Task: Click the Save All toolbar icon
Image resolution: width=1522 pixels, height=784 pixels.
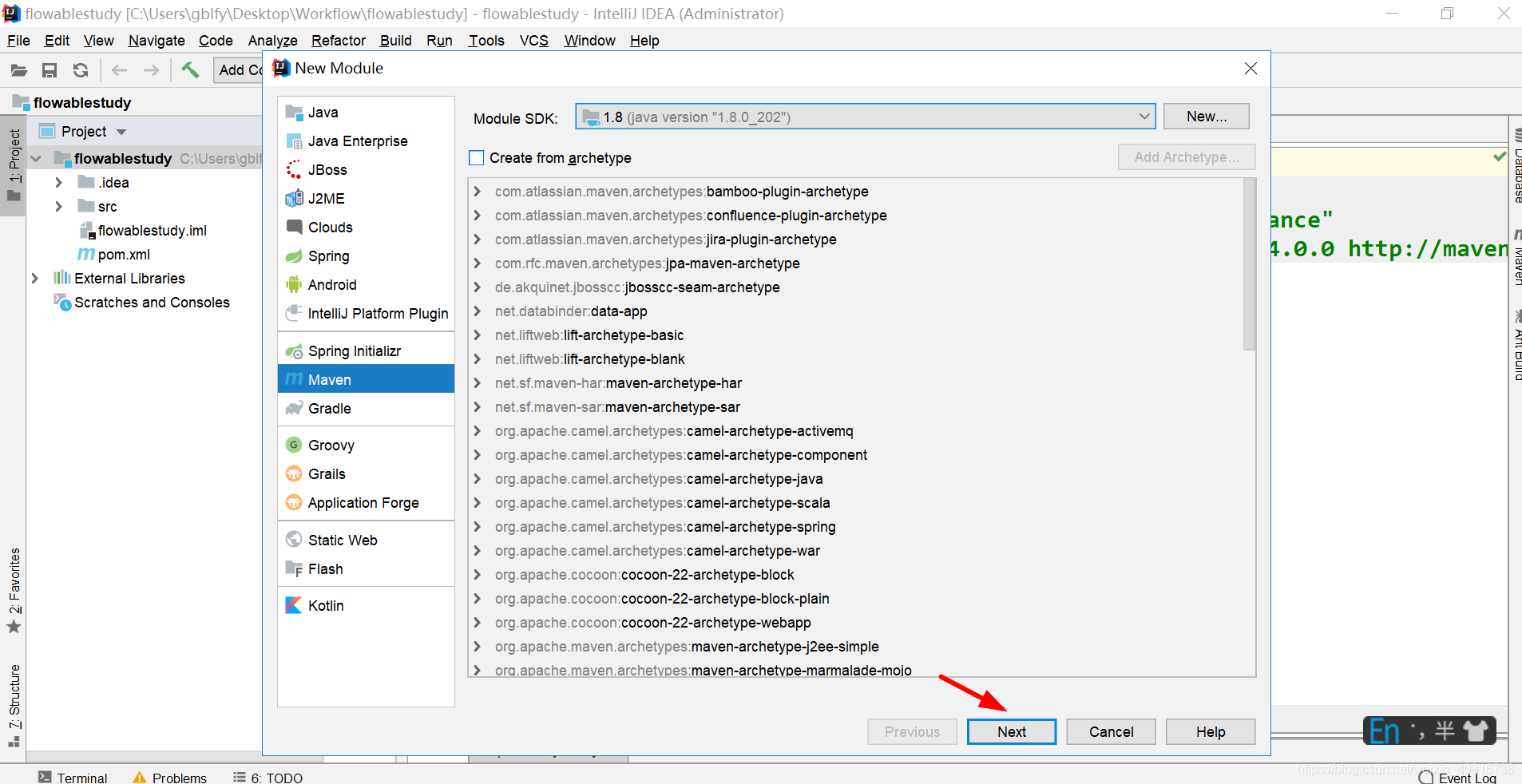Action: (50, 70)
